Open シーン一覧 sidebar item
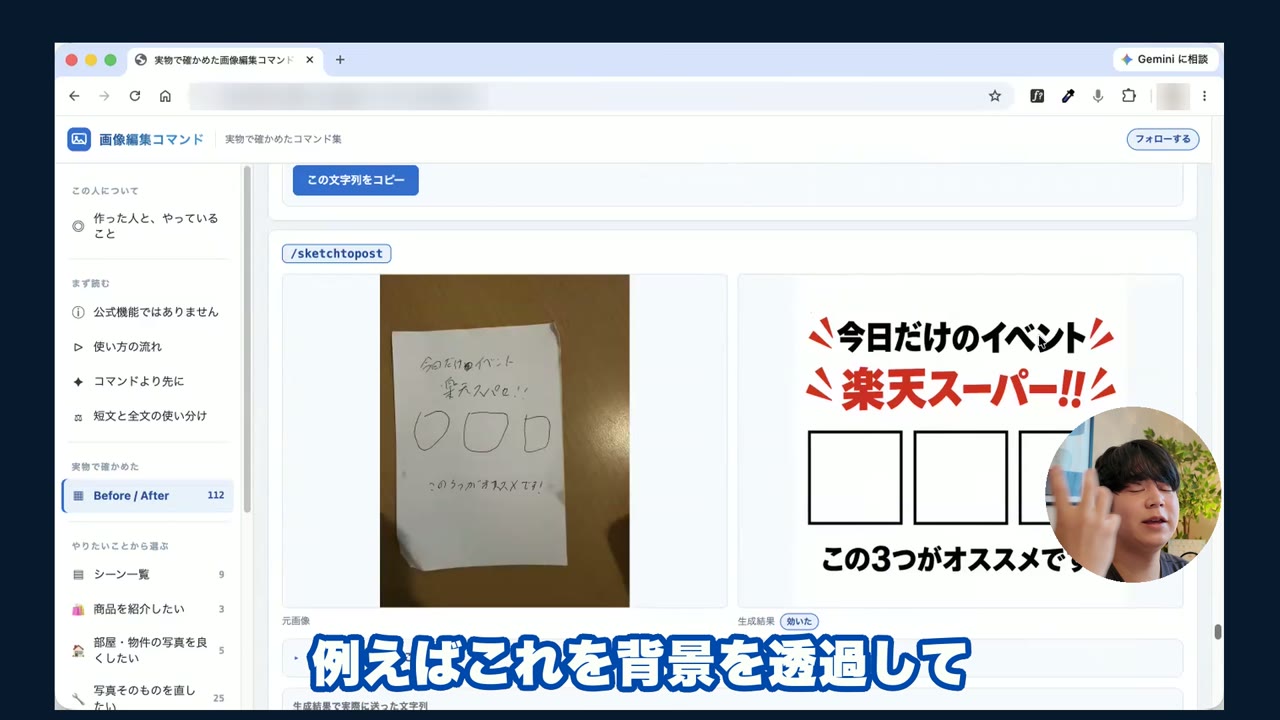Screen dimensions: 1280x720 (x=148, y=575)
